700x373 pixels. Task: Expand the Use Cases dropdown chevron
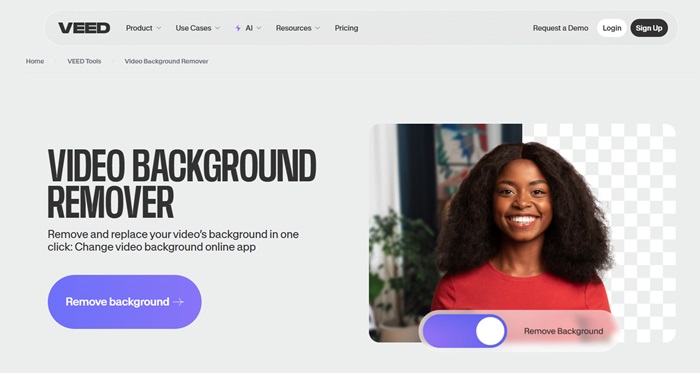click(217, 28)
